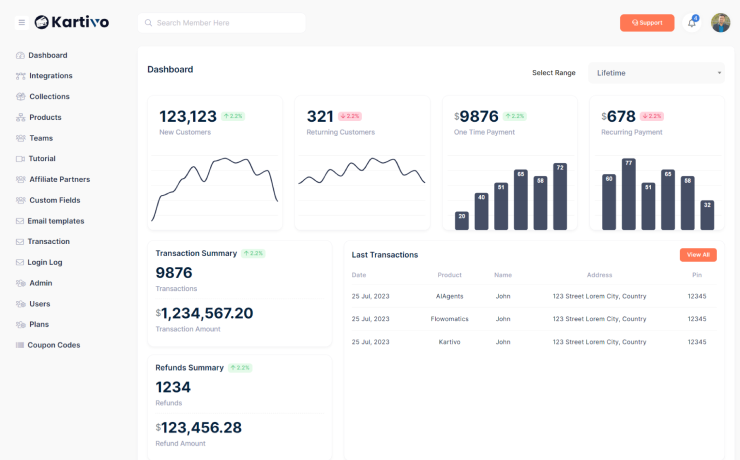This screenshot has height=460, width=740.
Task: Click the search magnifier icon
Action: [x=149, y=23]
